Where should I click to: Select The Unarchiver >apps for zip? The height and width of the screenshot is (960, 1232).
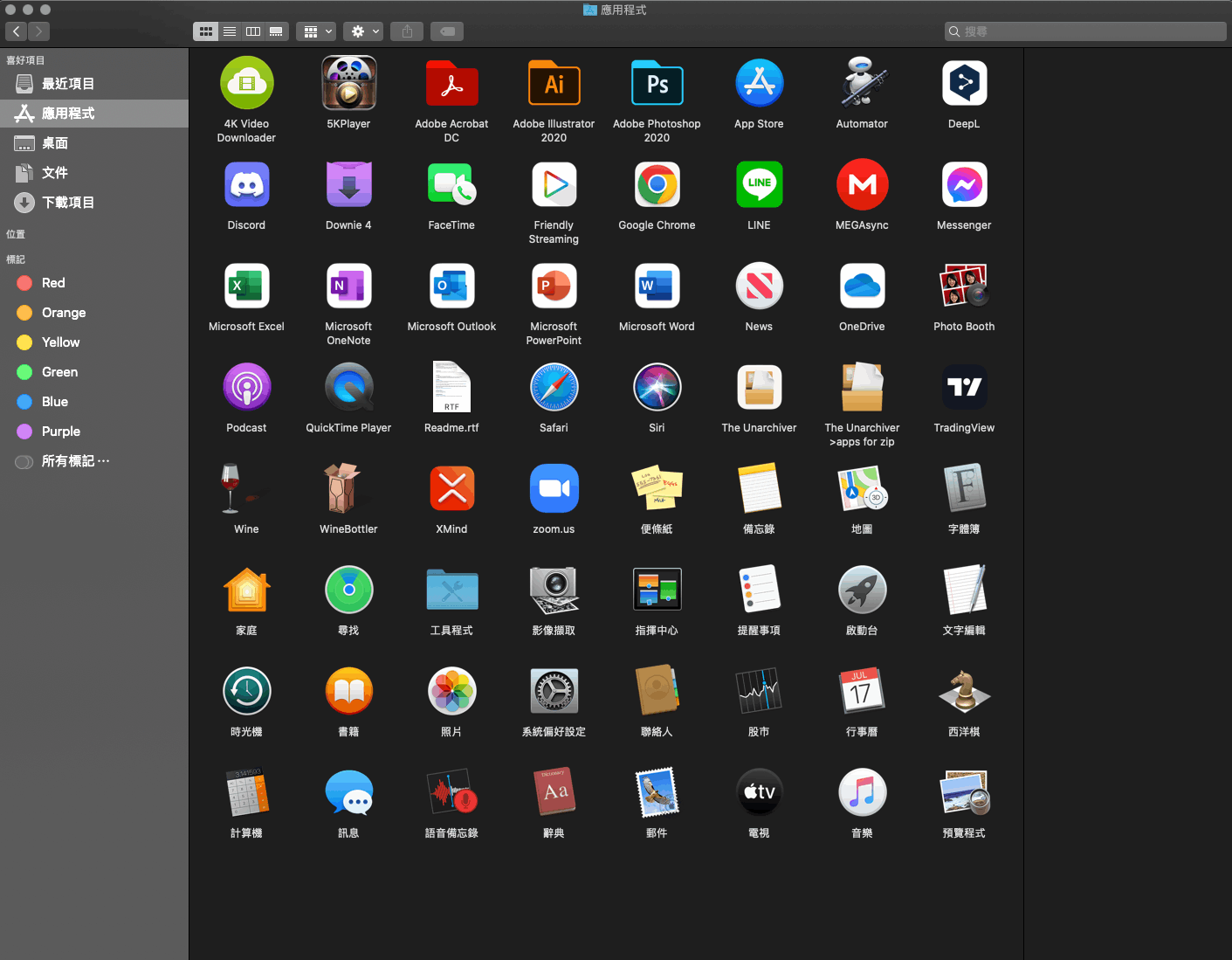point(862,387)
